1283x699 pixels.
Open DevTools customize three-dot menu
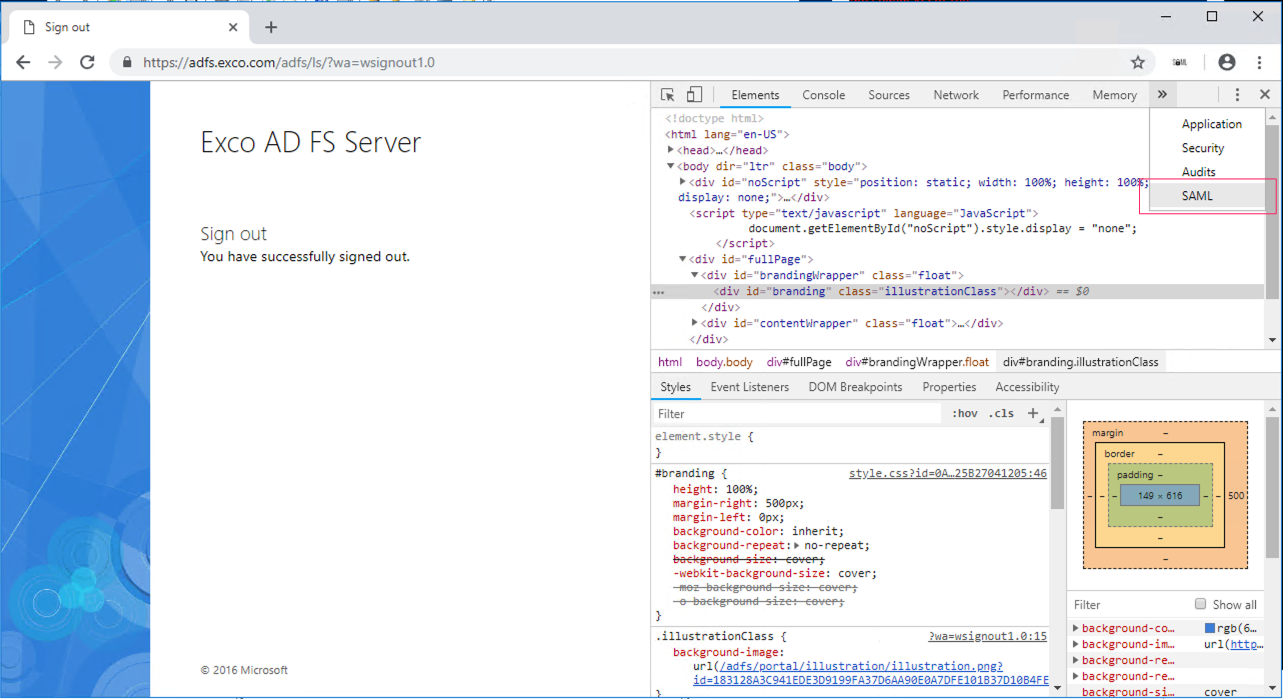[1237, 95]
